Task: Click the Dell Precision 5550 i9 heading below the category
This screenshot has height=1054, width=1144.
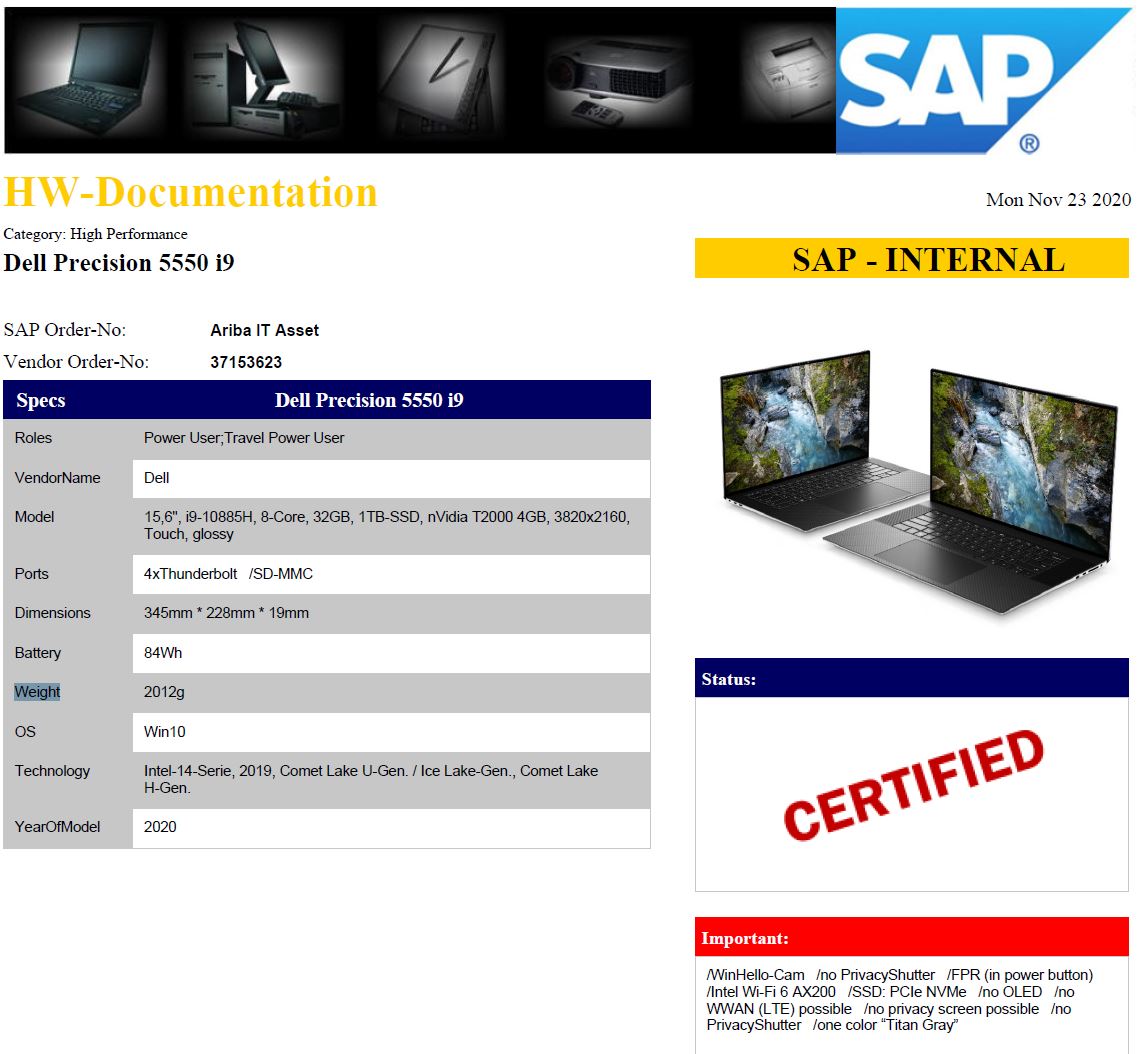Action: click(x=119, y=263)
